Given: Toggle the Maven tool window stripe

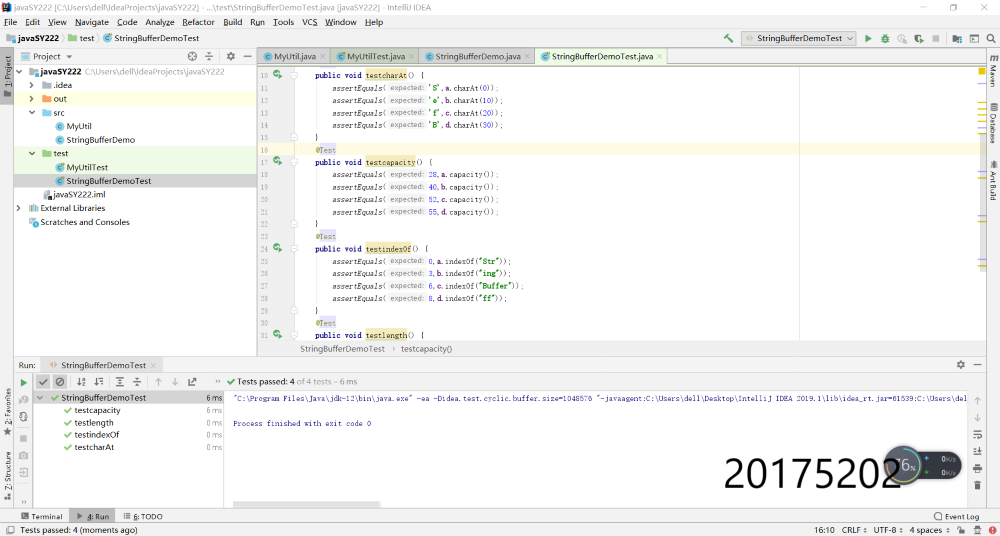Looking at the screenshot, I should pos(993,70).
